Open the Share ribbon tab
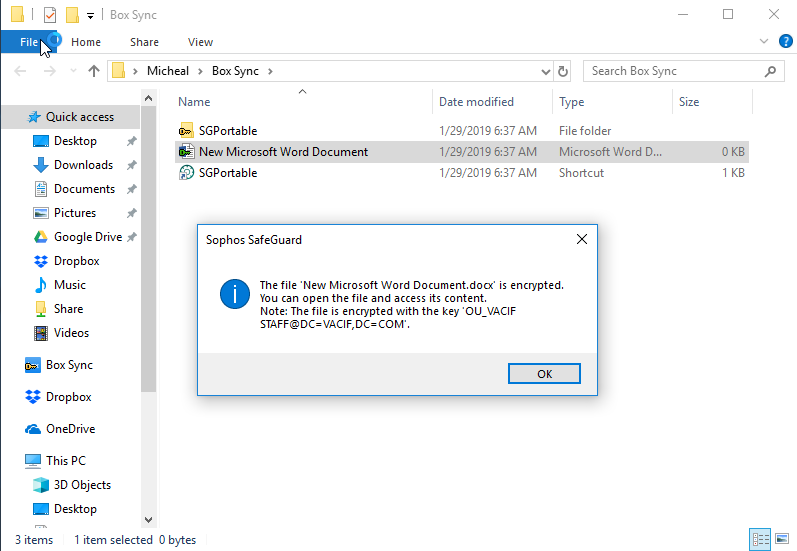797x551 pixels. click(x=144, y=42)
